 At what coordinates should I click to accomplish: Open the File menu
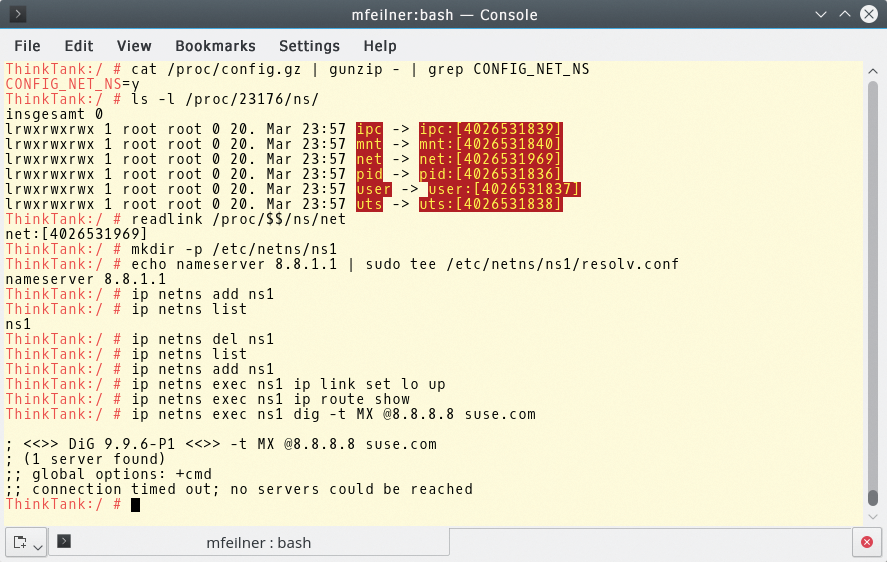27,46
